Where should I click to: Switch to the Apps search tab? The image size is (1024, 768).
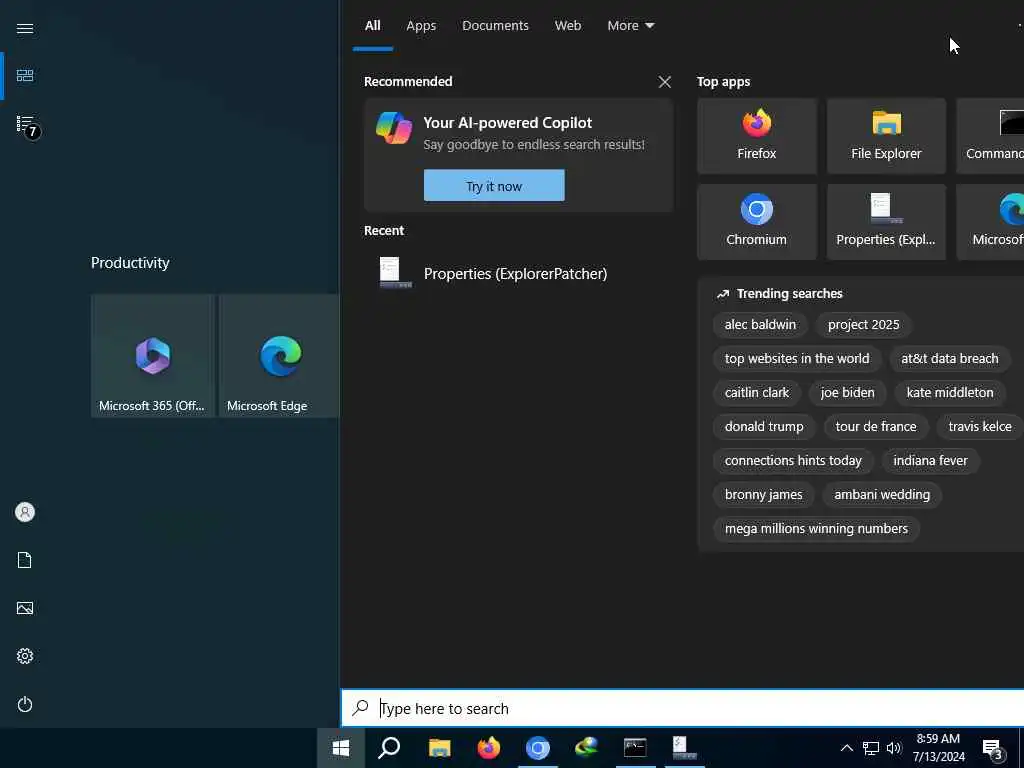pos(421,26)
